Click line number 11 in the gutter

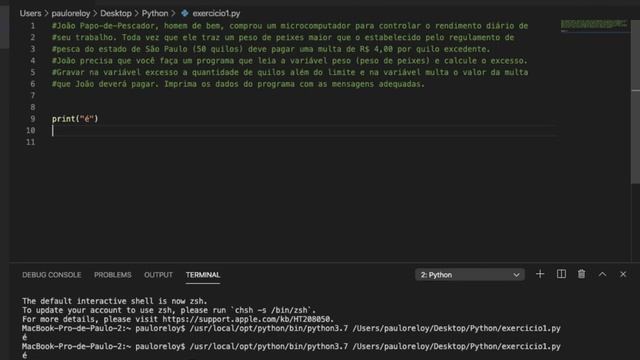coord(31,142)
